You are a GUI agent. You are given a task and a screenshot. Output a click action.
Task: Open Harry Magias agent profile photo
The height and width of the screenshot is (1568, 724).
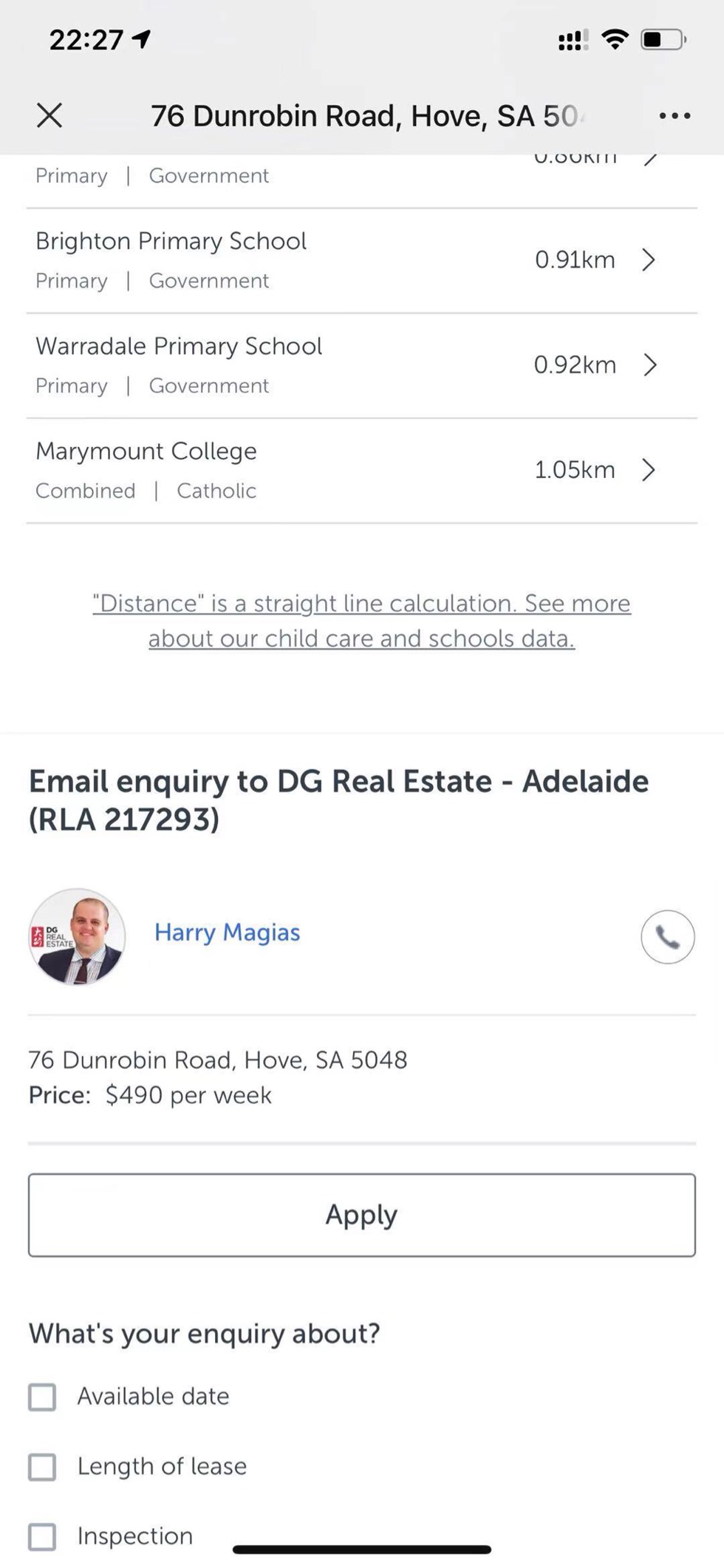click(77, 936)
